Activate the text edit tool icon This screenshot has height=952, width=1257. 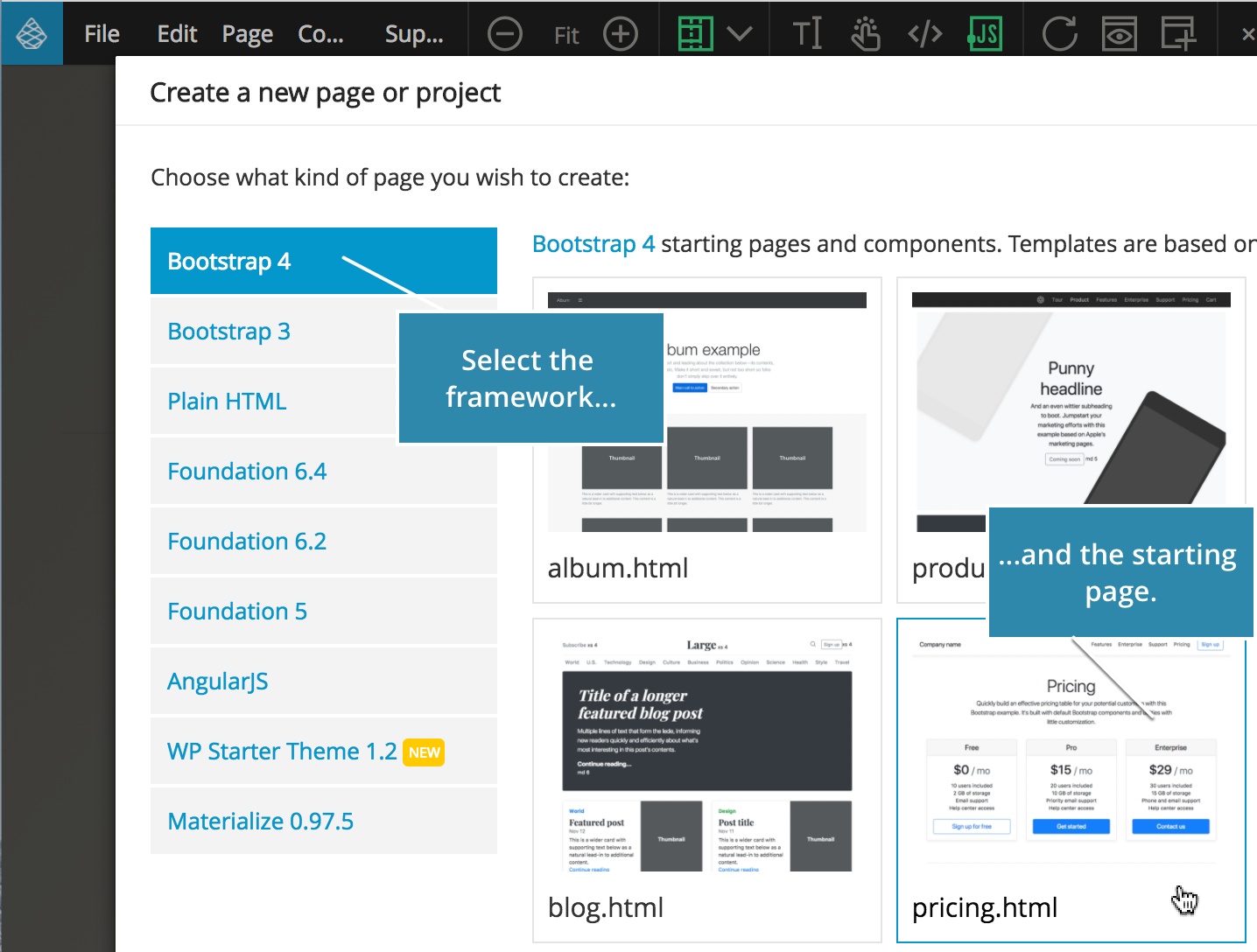click(x=807, y=34)
